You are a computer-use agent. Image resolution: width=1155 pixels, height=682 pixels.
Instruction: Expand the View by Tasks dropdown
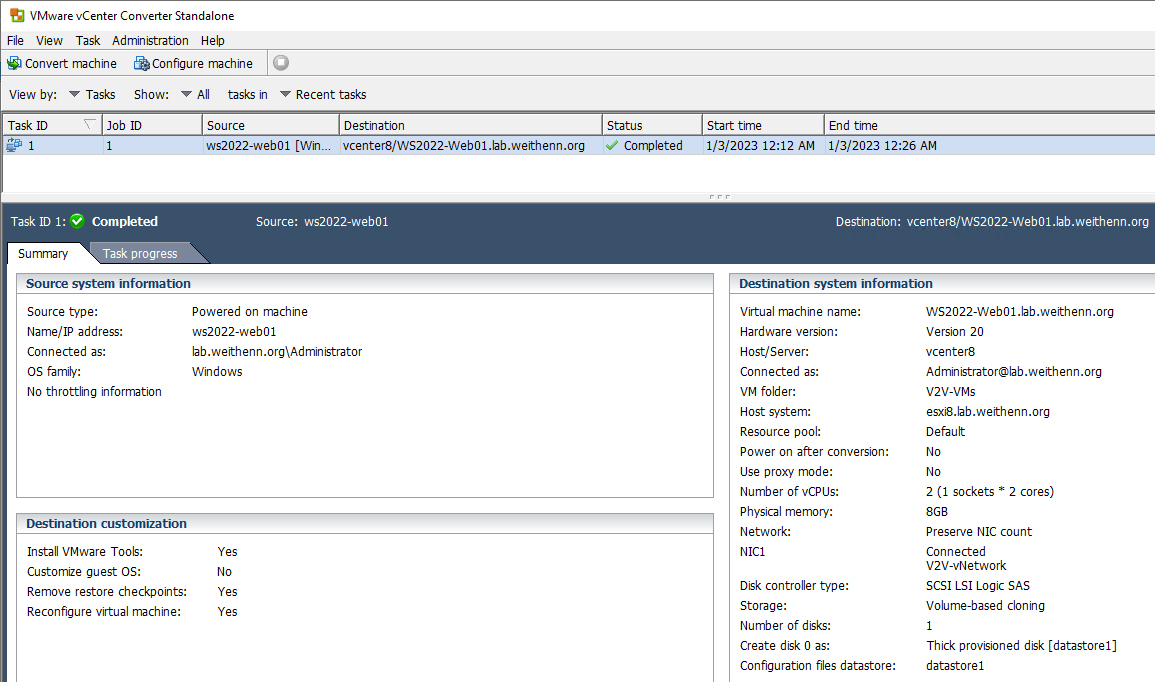click(92, 94)
